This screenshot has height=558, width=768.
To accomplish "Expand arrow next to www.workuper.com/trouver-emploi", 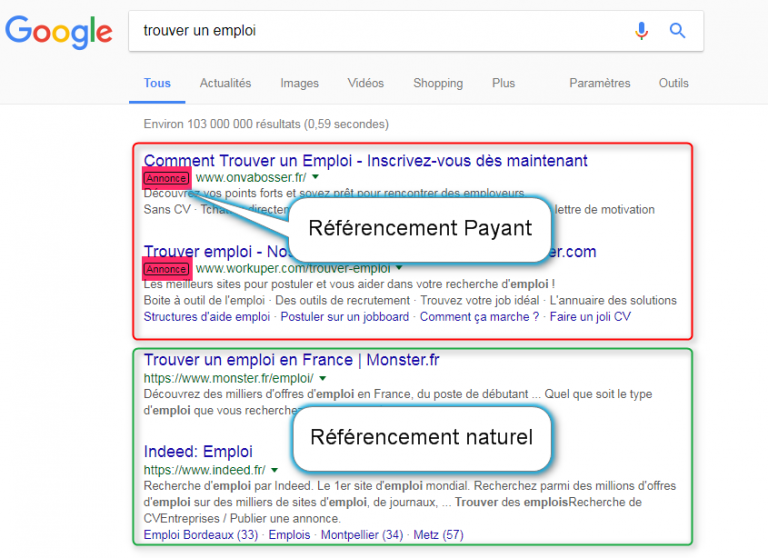I will (x=399, y=268).
